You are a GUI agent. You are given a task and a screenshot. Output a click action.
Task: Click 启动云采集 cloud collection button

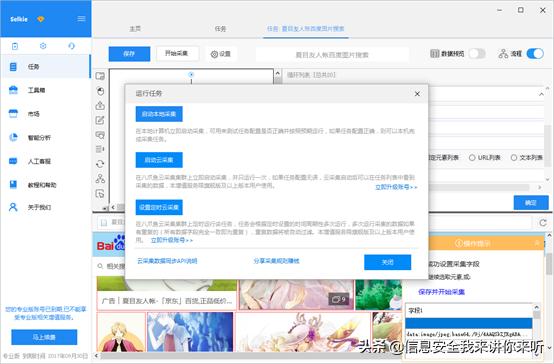tap(159, 160)
